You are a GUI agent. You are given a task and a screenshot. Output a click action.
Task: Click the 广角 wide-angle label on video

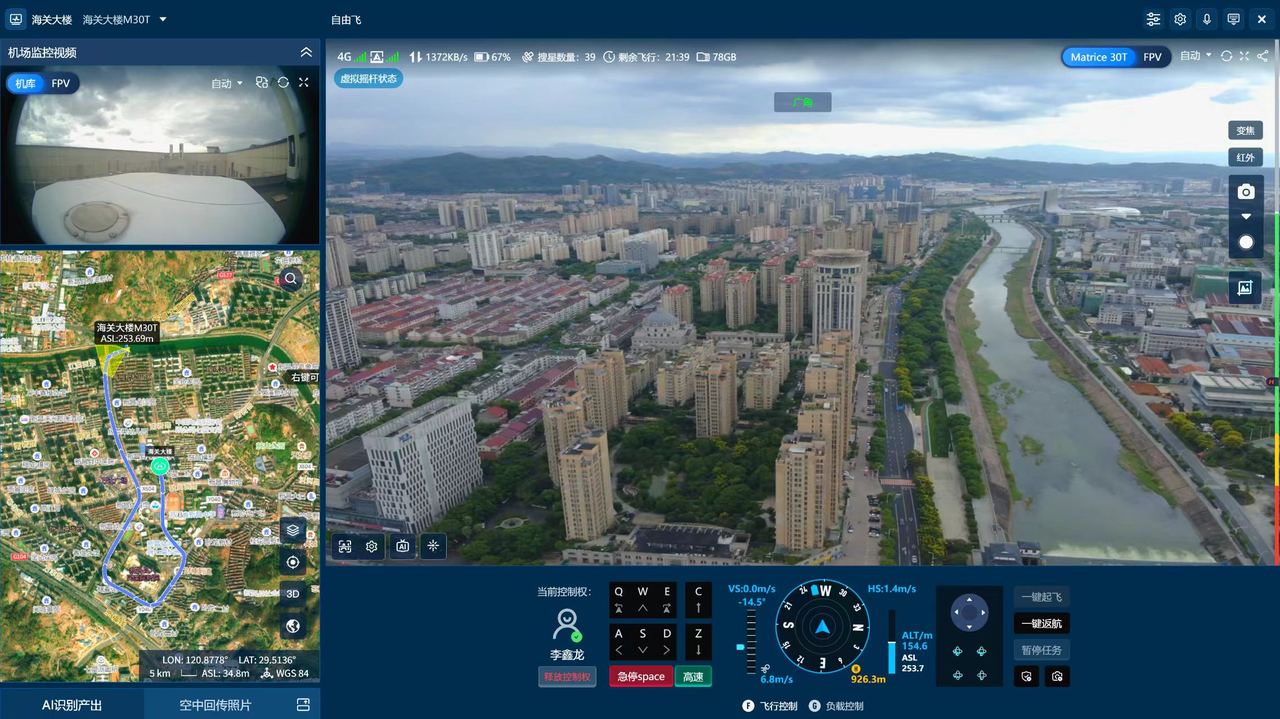(x=802, y=102)
